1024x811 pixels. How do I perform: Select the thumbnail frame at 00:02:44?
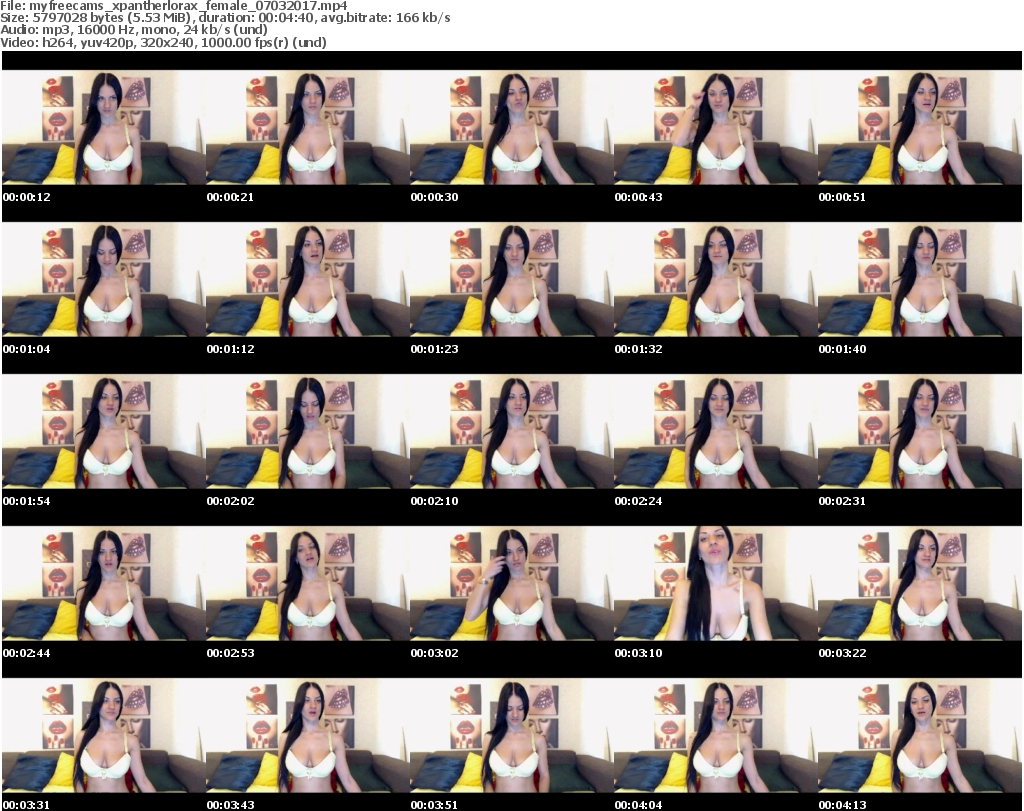pyautogui.click(x=104, y=584)
